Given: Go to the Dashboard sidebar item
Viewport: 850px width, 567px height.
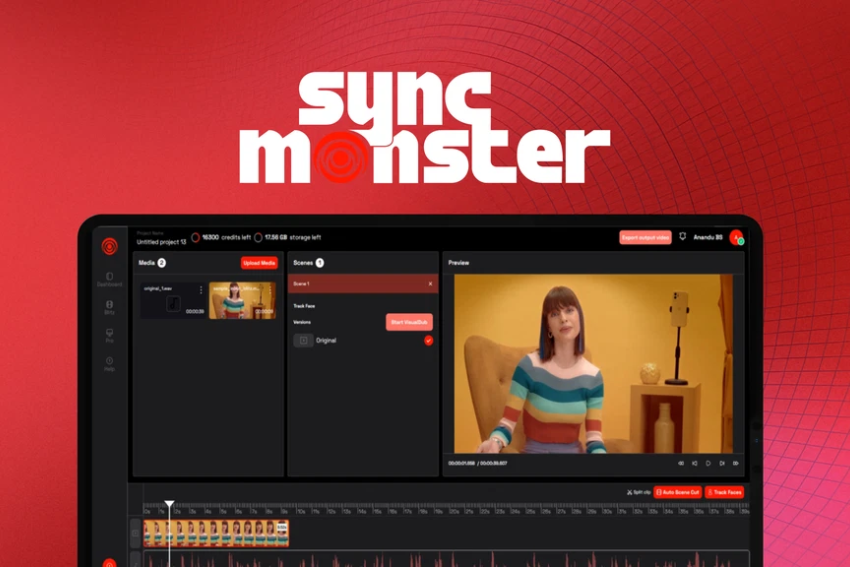Looking at the screenshot, I should [x=110, y=280].
